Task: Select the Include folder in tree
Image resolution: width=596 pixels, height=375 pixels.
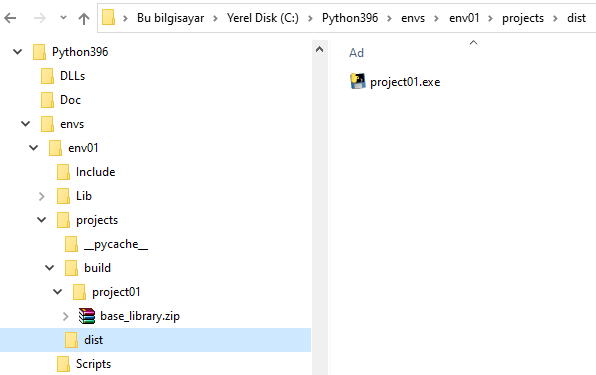Action: click(95, 172)
